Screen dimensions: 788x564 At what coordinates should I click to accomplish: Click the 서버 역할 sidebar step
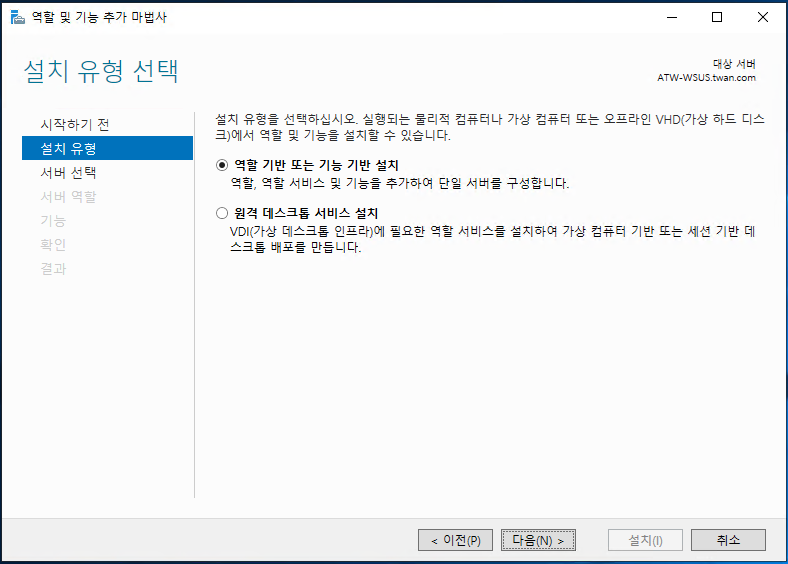(x=68, y=197)
